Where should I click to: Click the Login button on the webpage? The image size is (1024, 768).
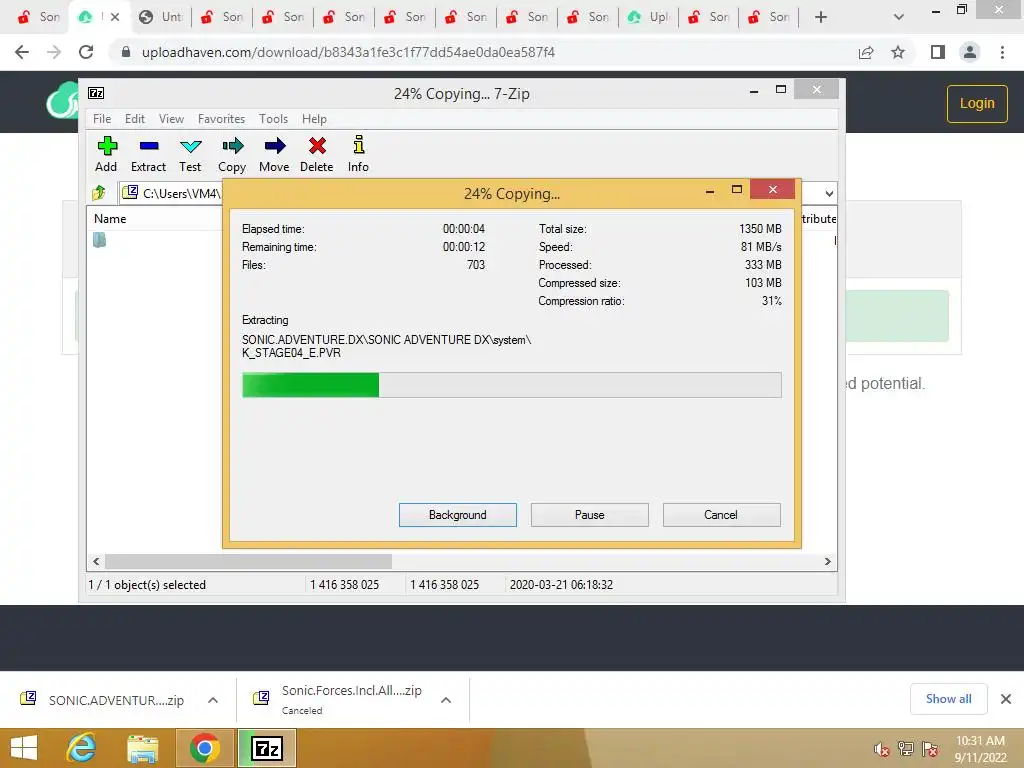pyautogui.click(x=977, y=103)
